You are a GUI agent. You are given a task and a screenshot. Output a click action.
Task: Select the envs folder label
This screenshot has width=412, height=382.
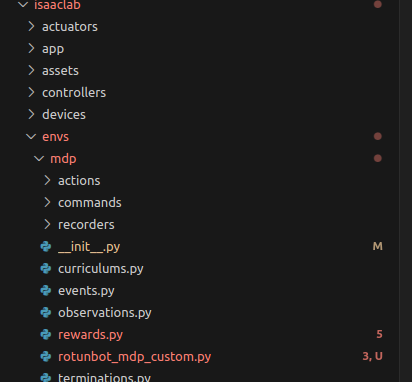point(55,137)
